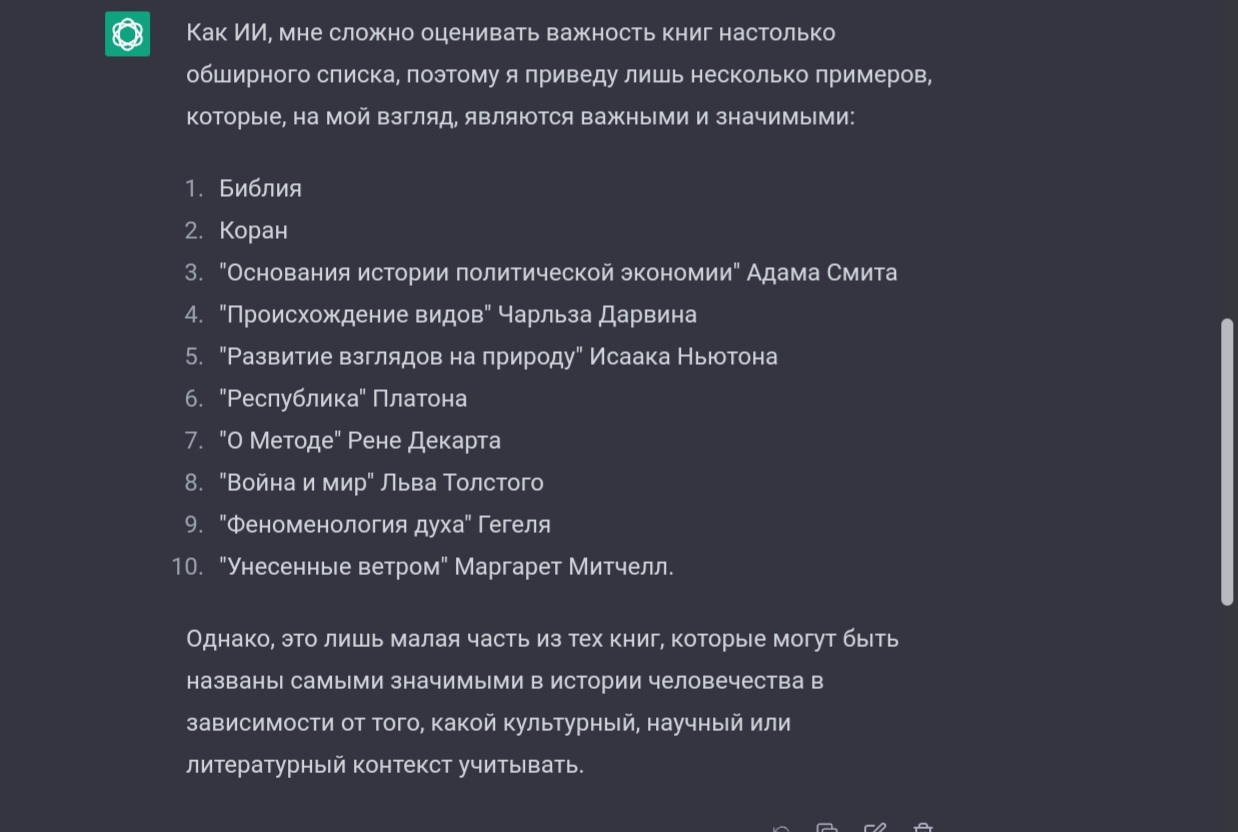Click the scrollbar track below the thumb
This screenshot has width=1238, height=832.
[x=1227, y=718]
